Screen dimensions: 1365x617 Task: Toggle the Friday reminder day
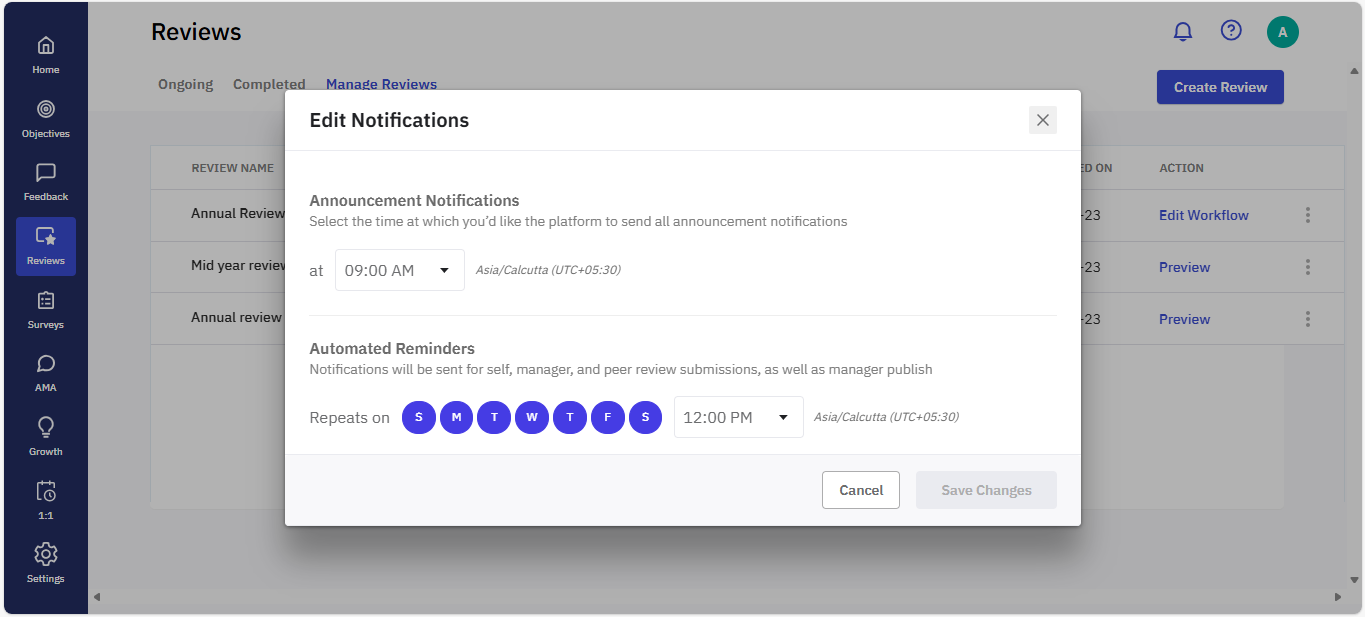pos(608,417)
